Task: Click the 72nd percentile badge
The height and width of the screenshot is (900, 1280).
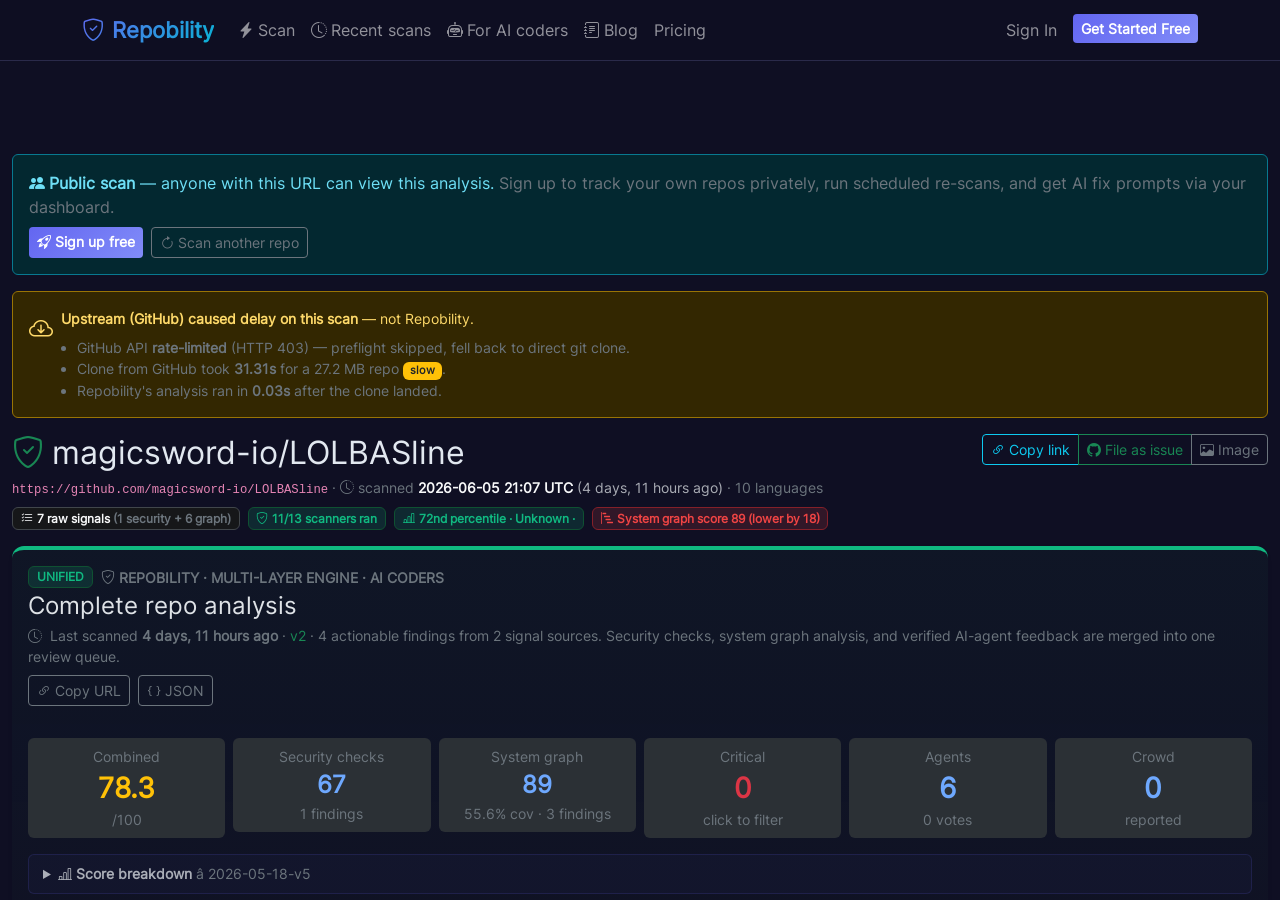Action: (x=489, y=518)
